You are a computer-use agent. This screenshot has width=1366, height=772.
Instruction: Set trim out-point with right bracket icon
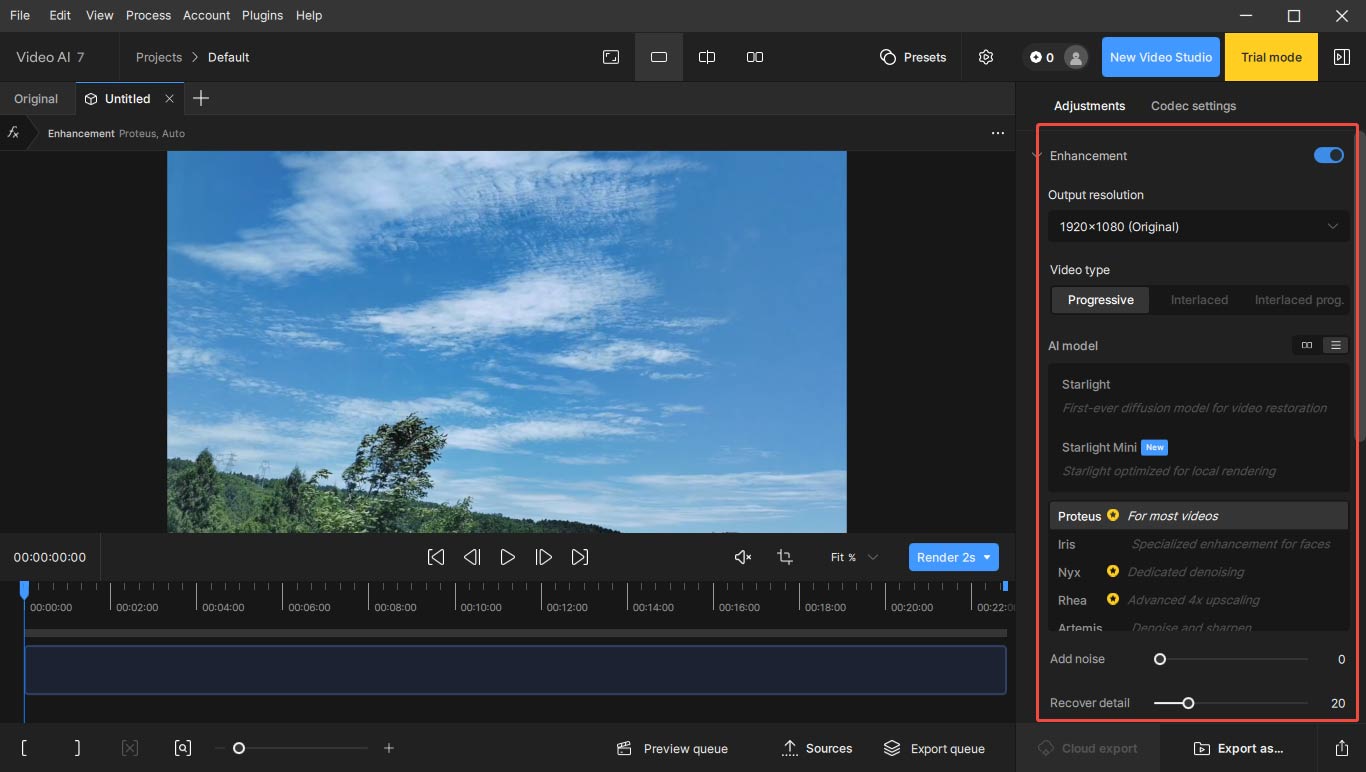pyautogui.click(x=77, y=748)
